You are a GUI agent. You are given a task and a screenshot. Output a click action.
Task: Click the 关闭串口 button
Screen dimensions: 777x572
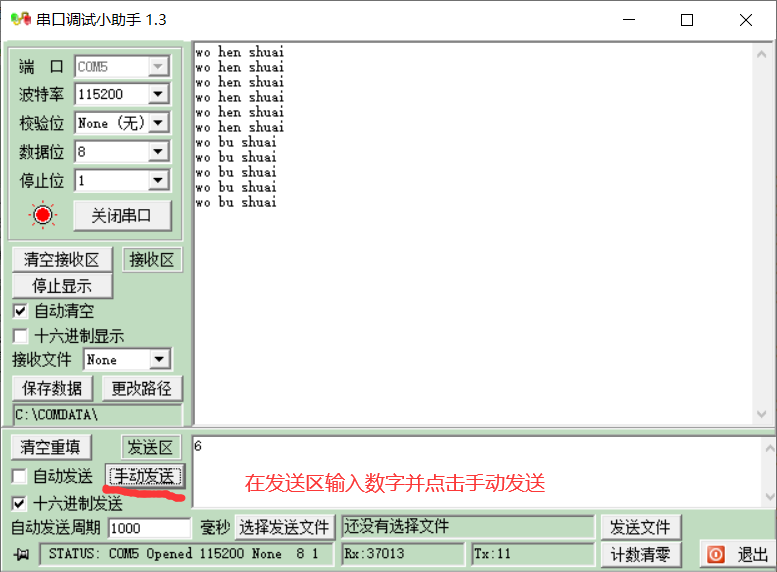click(122, 216)
